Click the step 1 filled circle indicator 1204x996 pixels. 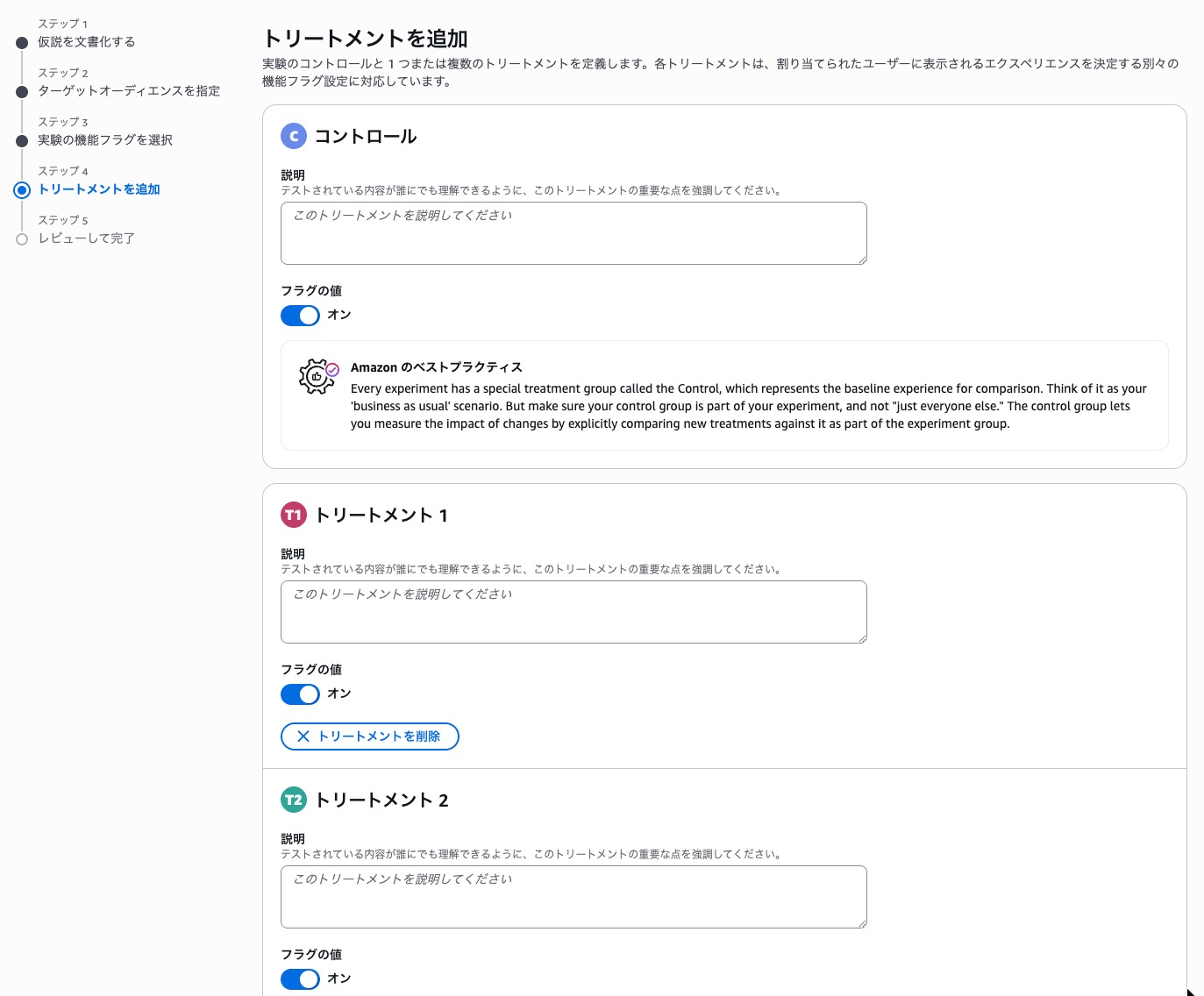tap(22, 43)
